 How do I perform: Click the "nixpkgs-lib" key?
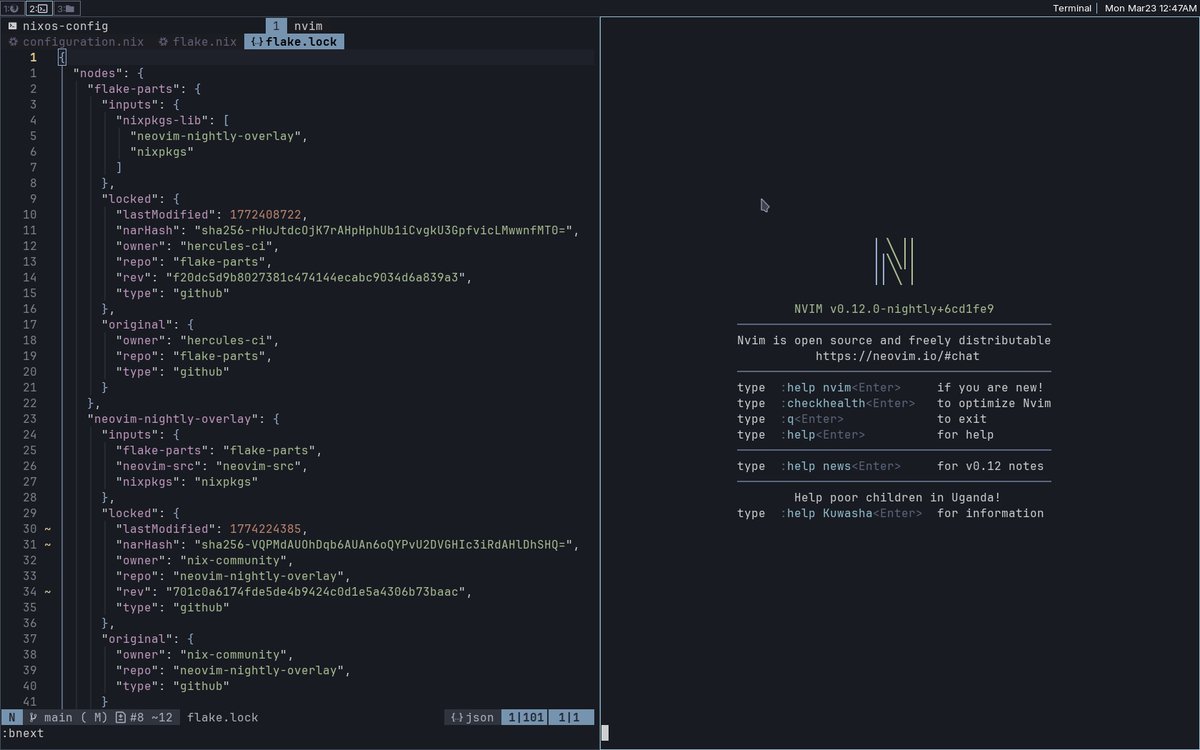coord(162,121)
